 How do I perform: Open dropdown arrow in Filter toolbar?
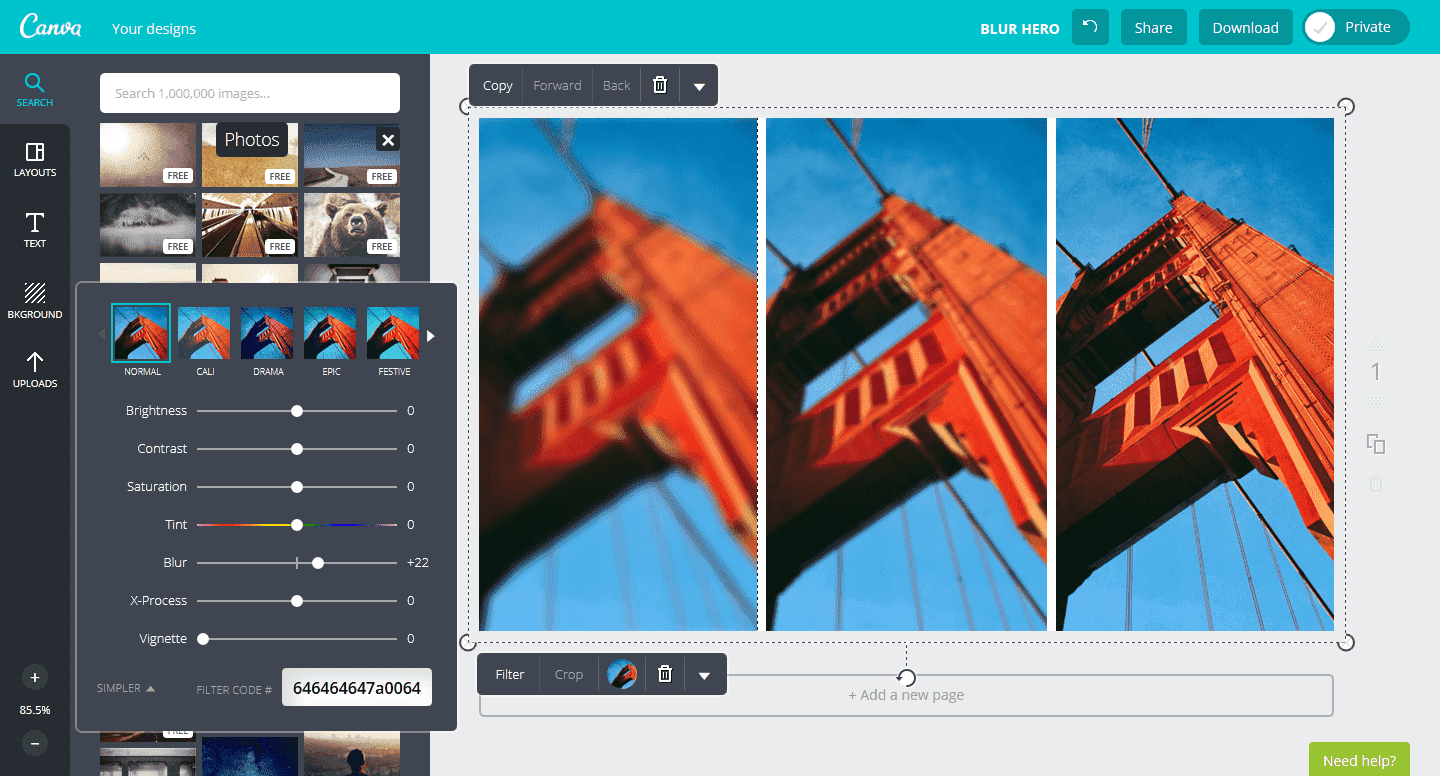704,675
